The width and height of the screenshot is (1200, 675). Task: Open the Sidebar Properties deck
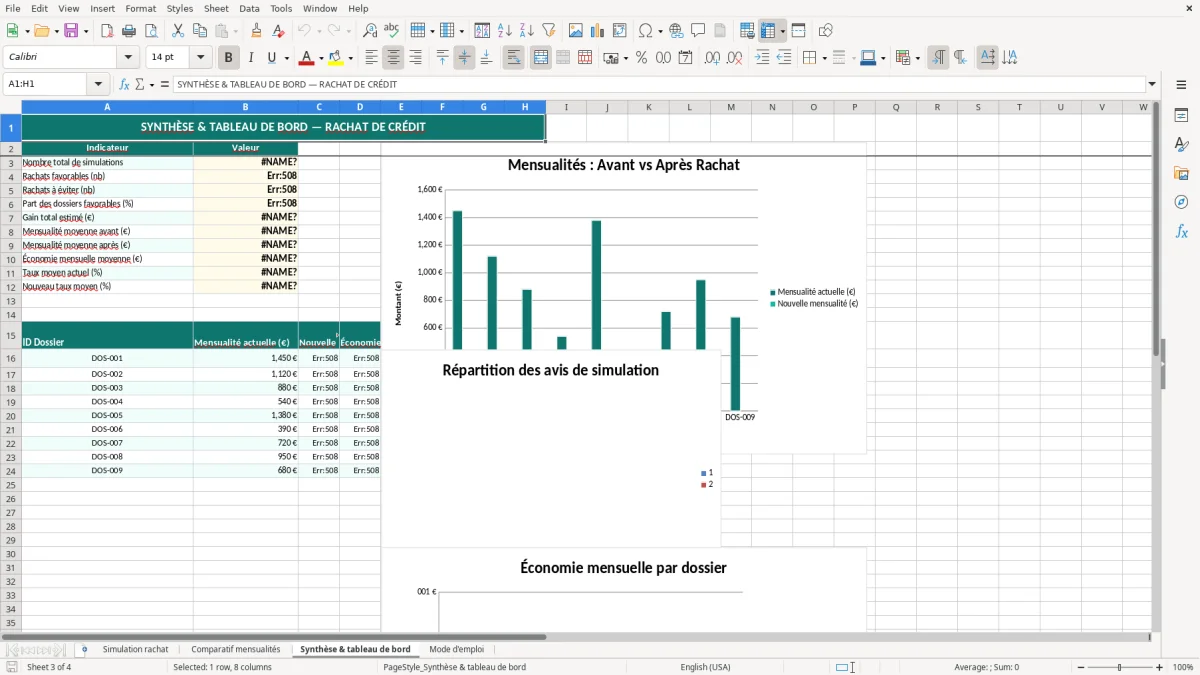(x=1181, y=115)
